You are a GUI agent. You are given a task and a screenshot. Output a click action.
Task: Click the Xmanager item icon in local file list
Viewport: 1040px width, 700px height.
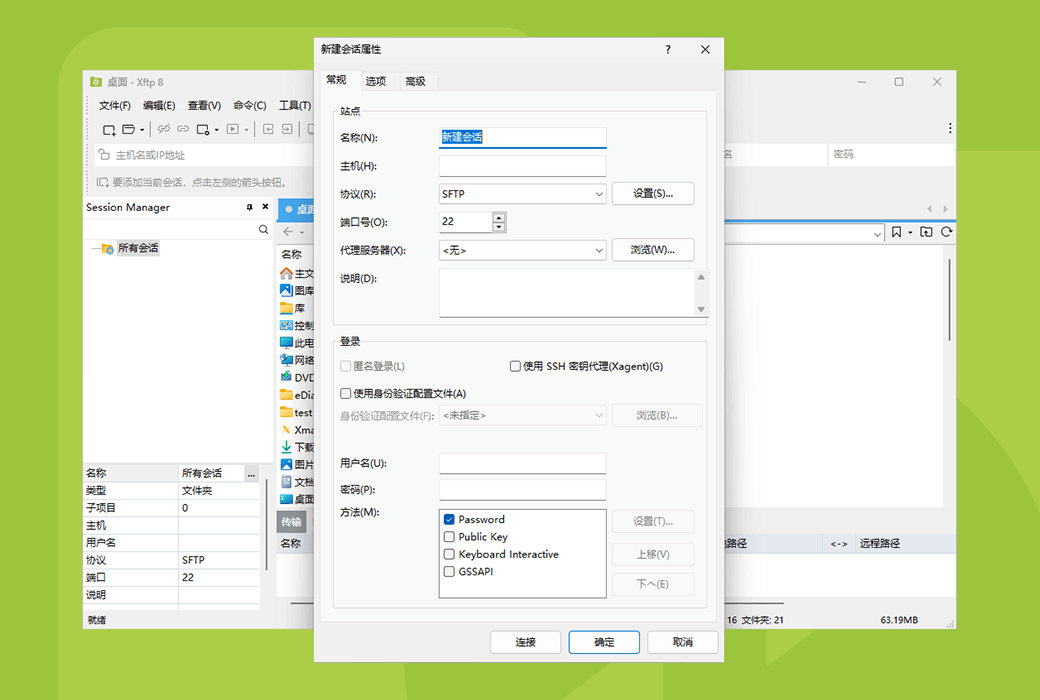[x=287, y=429]
